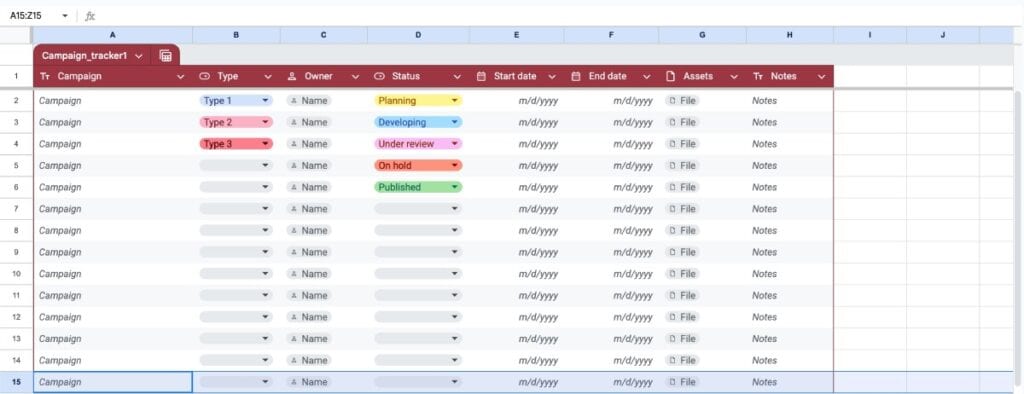The height and width of the screenshot is (394, 1024).
Task: Open the name box dropdown arrow
Action: [x=65, y=16]
